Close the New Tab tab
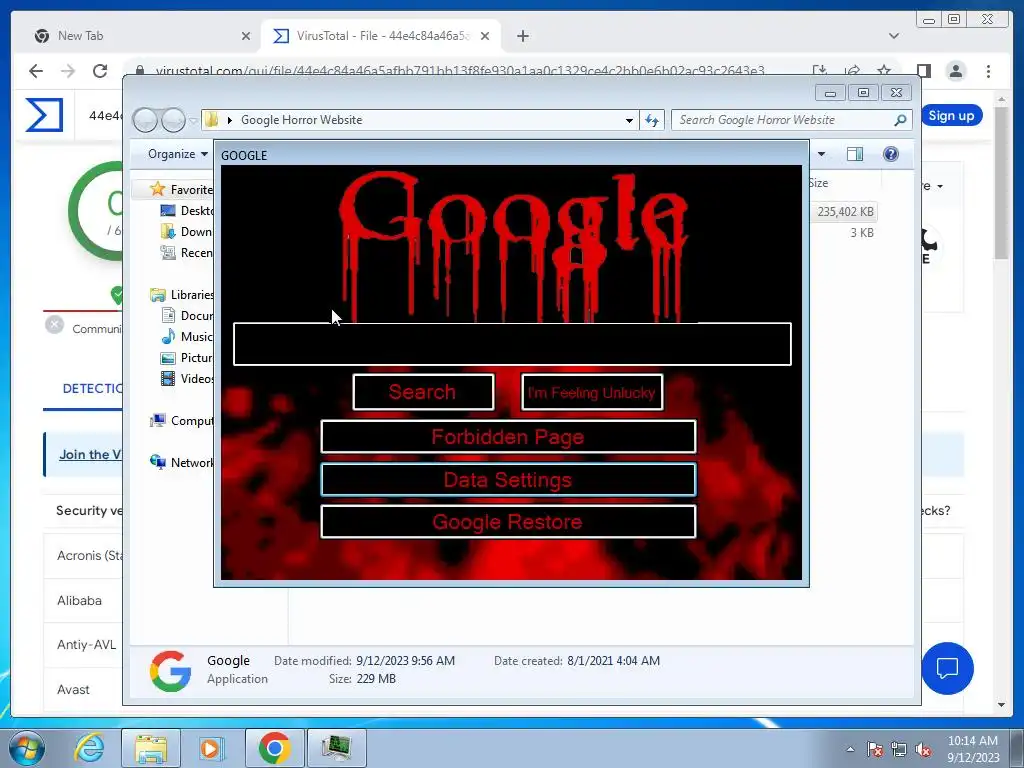 point(246,37)
